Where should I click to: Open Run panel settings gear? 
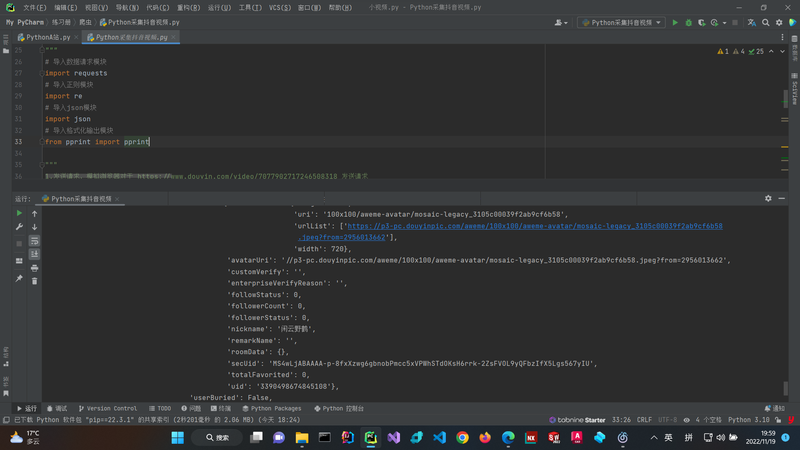768,198
